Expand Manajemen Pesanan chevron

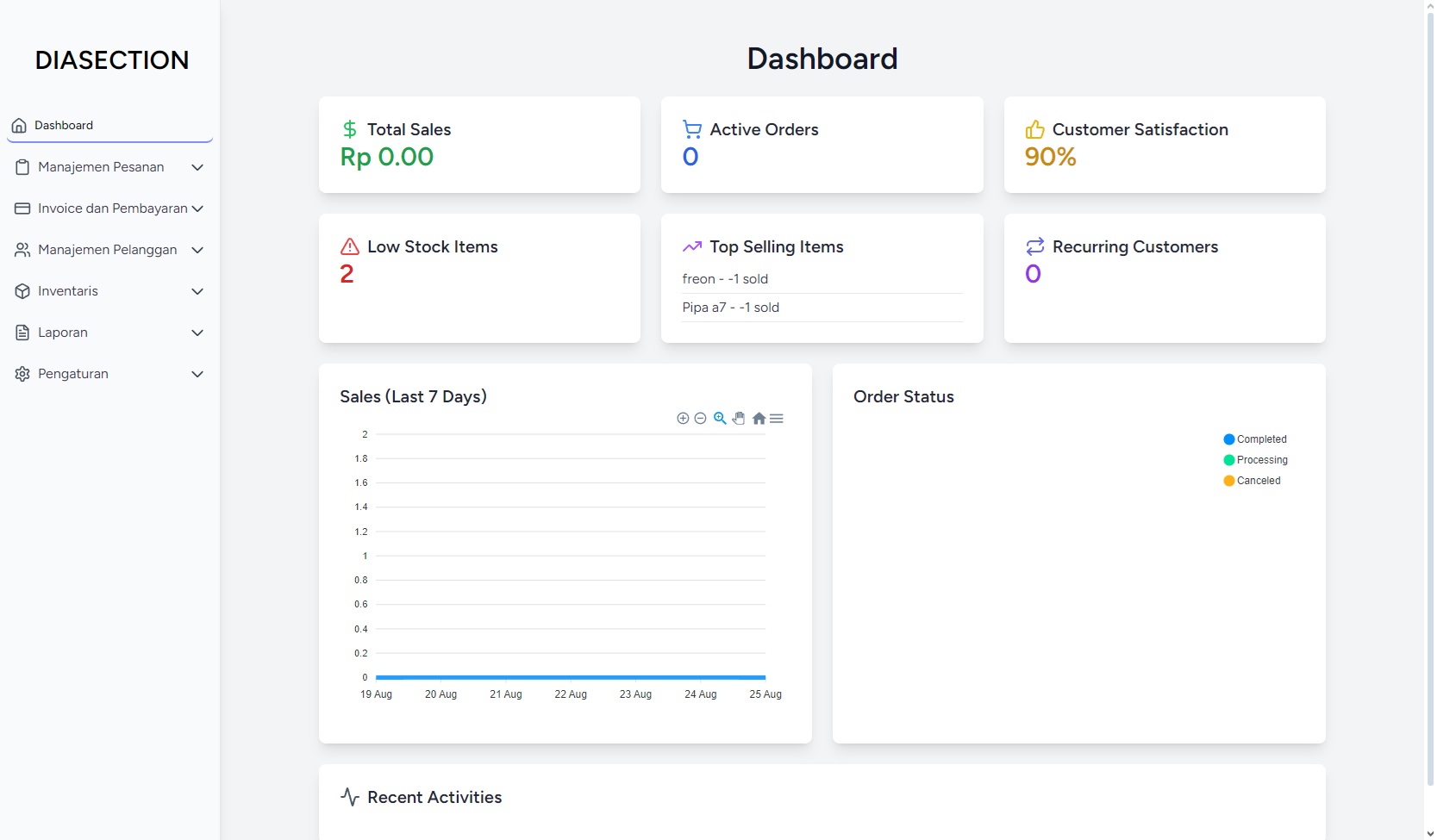[x=197, y=167]
